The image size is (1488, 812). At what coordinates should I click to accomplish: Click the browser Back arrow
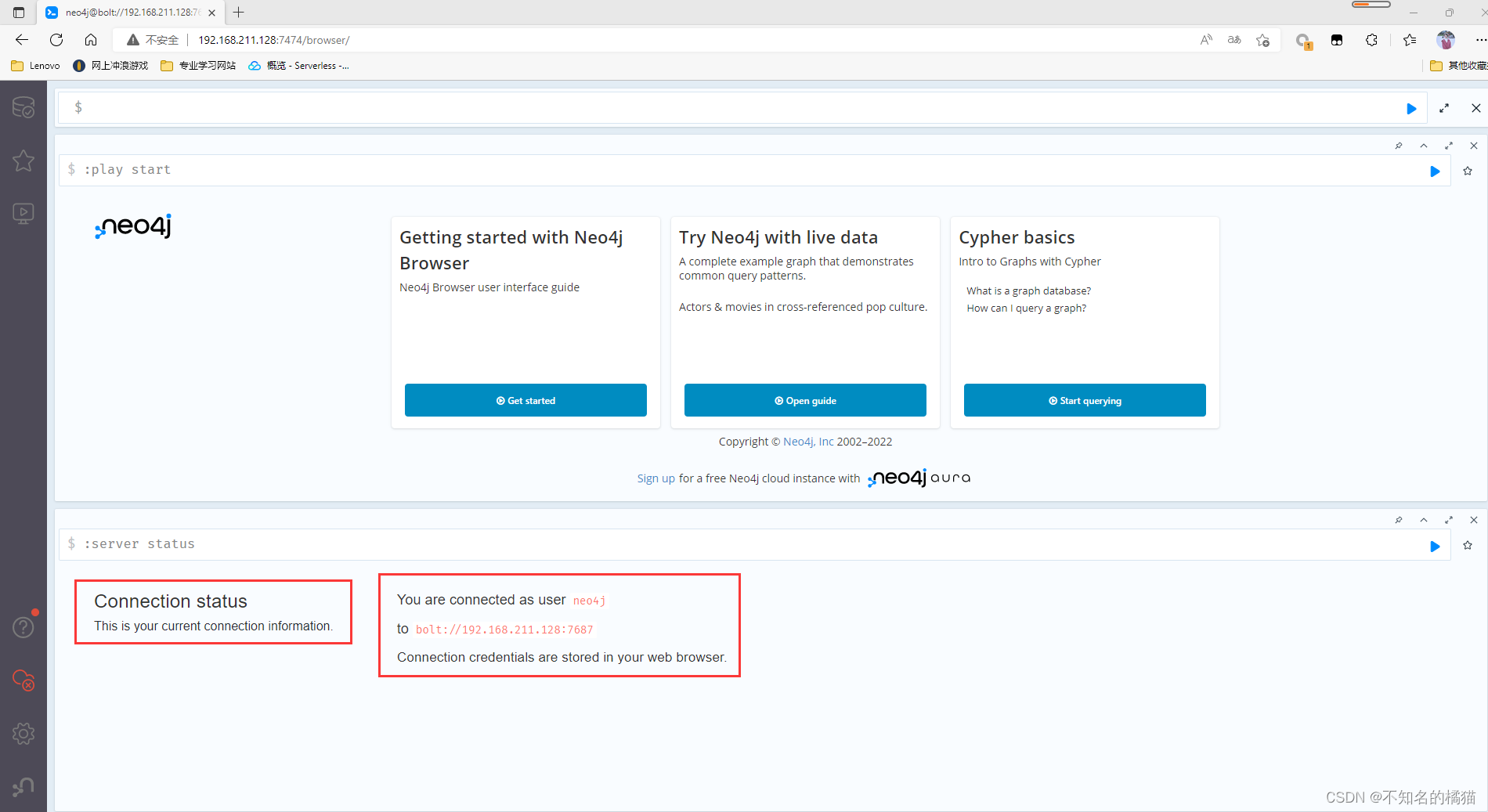(x=22, y=40)
